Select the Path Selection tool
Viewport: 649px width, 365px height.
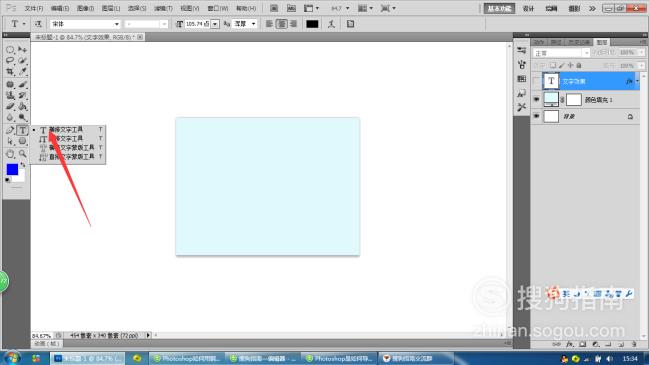pos(10,142)
